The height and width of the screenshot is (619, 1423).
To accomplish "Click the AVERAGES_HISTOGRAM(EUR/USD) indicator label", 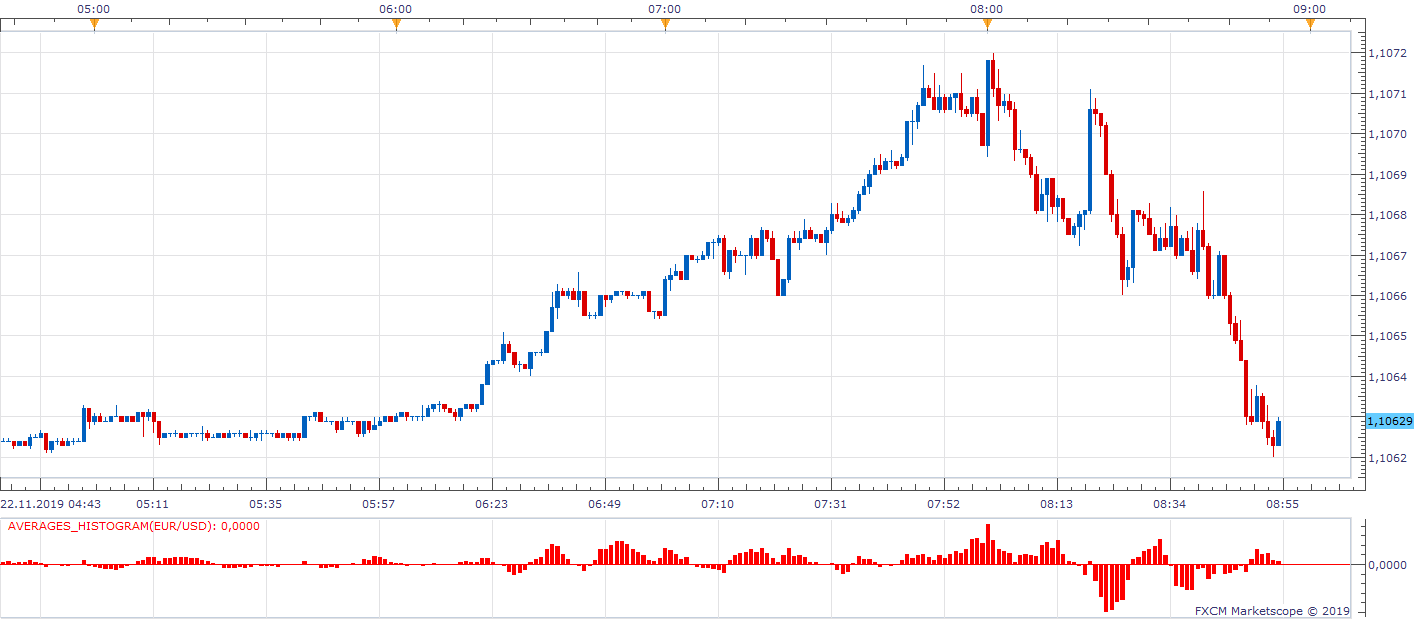I will 134,526.
